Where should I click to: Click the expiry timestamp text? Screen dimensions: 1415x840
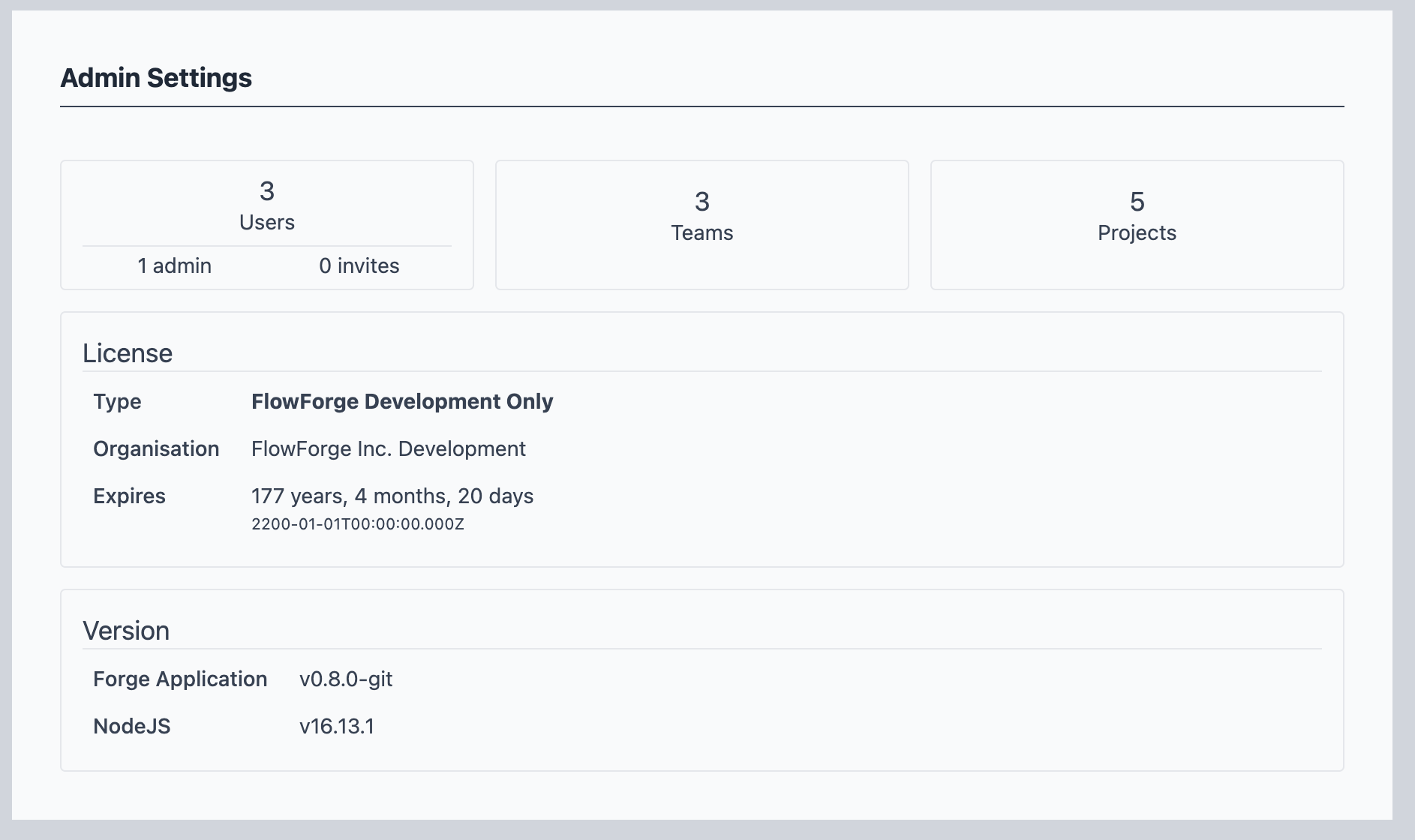[x=357, y=524]
